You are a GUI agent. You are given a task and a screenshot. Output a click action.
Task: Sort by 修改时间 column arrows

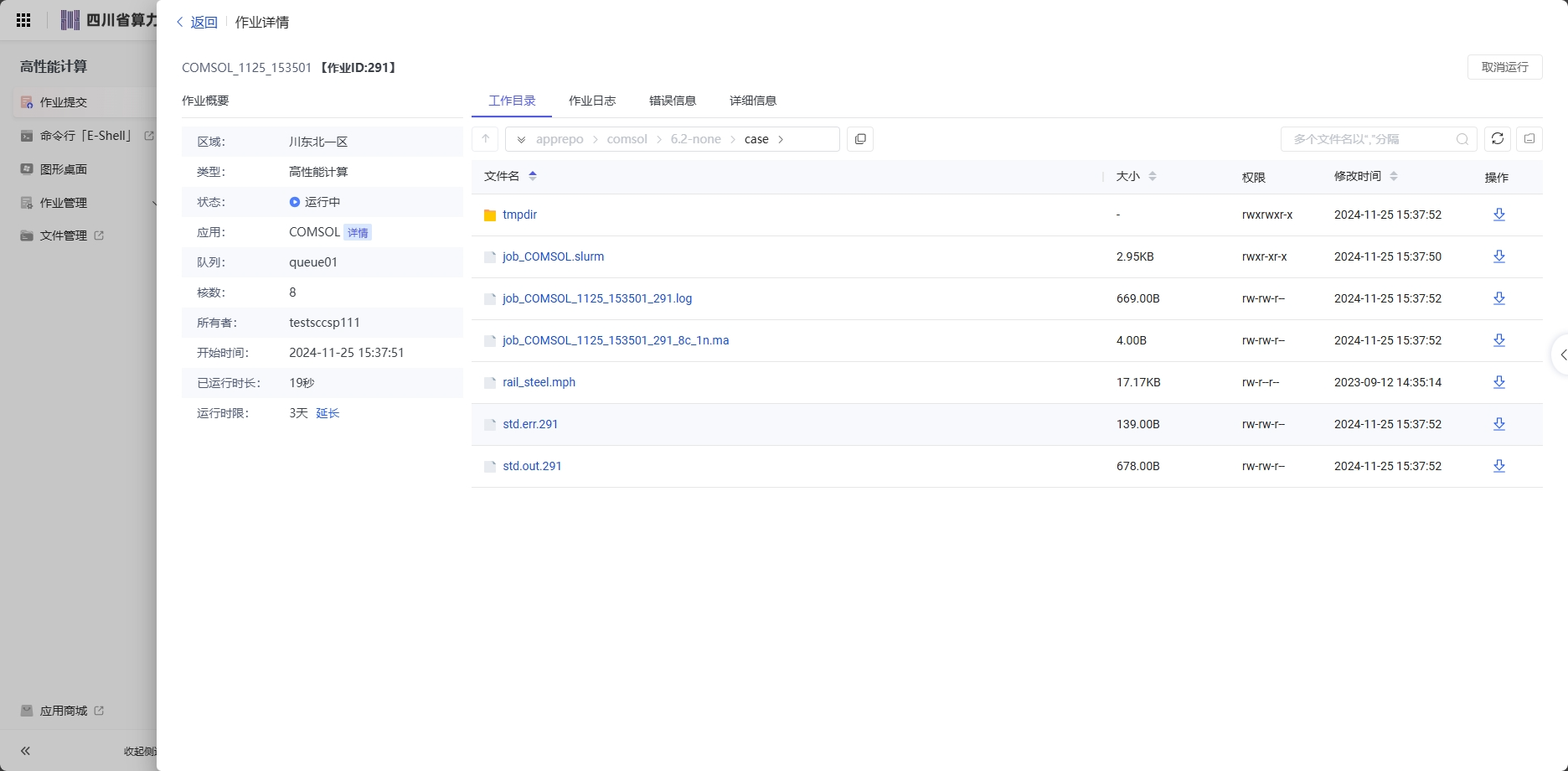coord(1394,176)
